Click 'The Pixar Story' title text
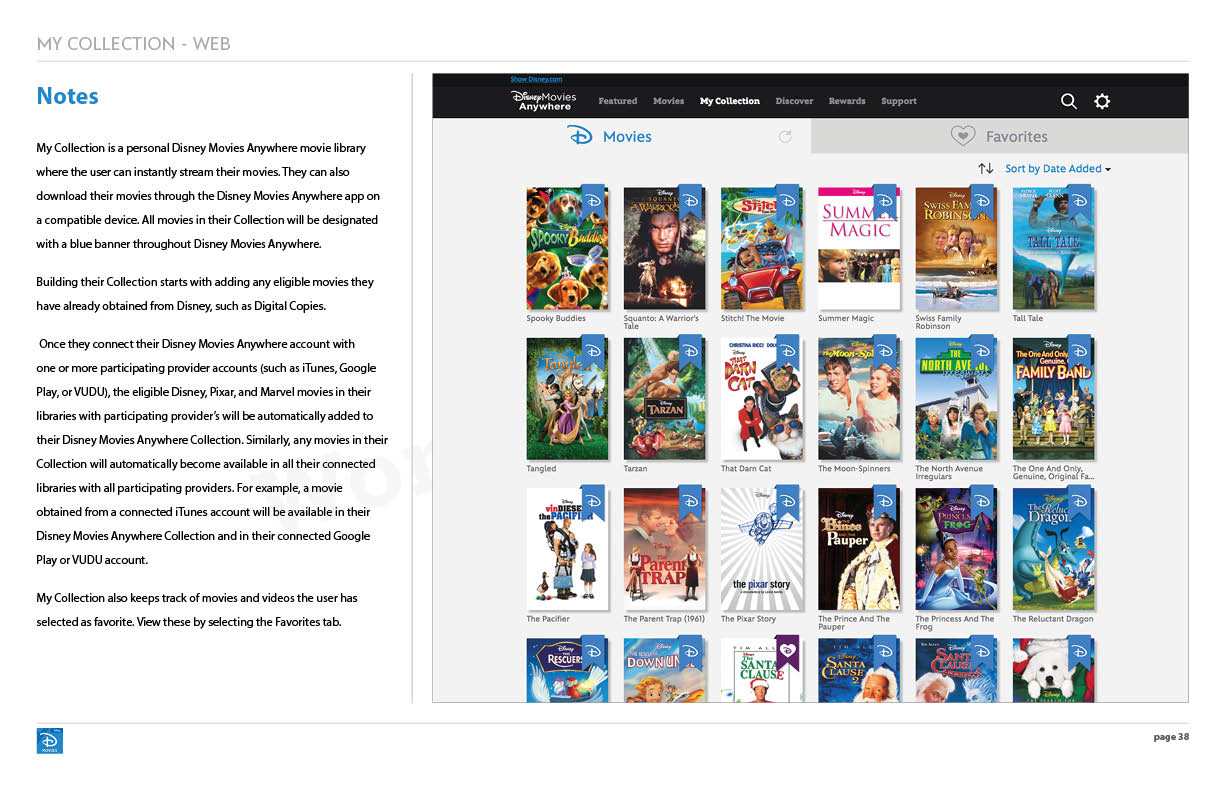Image resolution: width=1224 pixels, height=792 pixels. 748,619
